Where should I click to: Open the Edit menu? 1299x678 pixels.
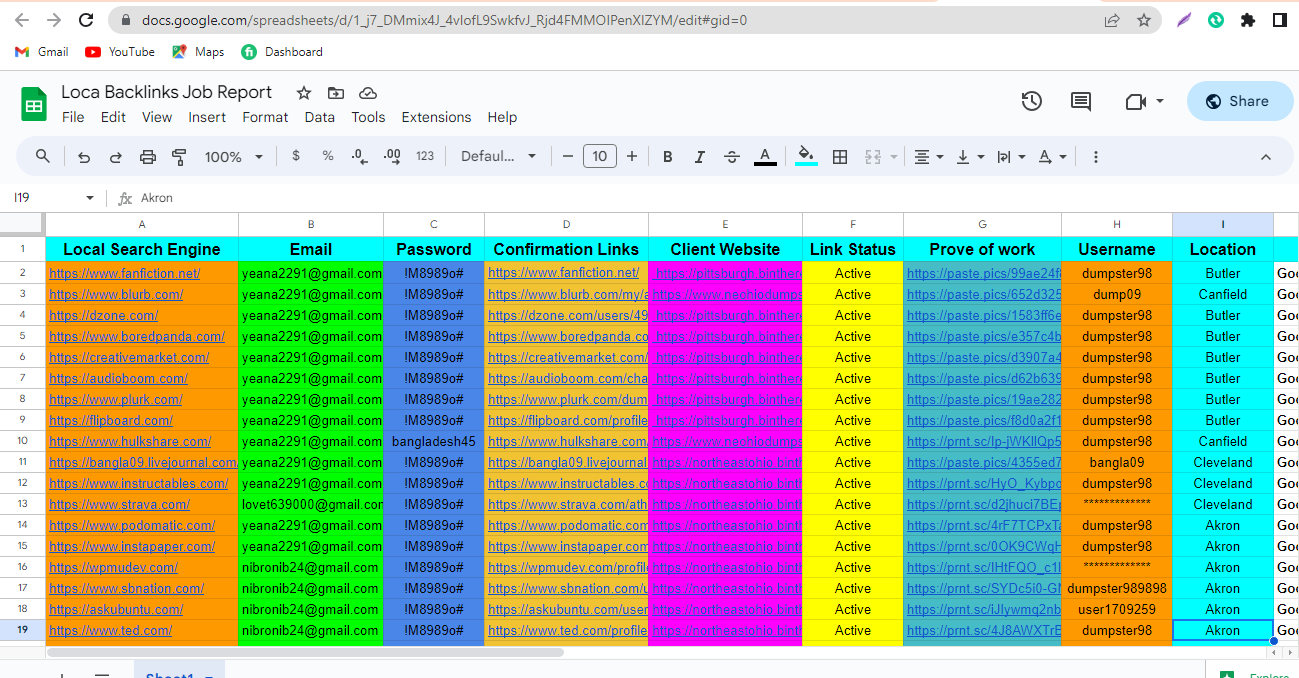pyautogui.click(x=113, y=117)
